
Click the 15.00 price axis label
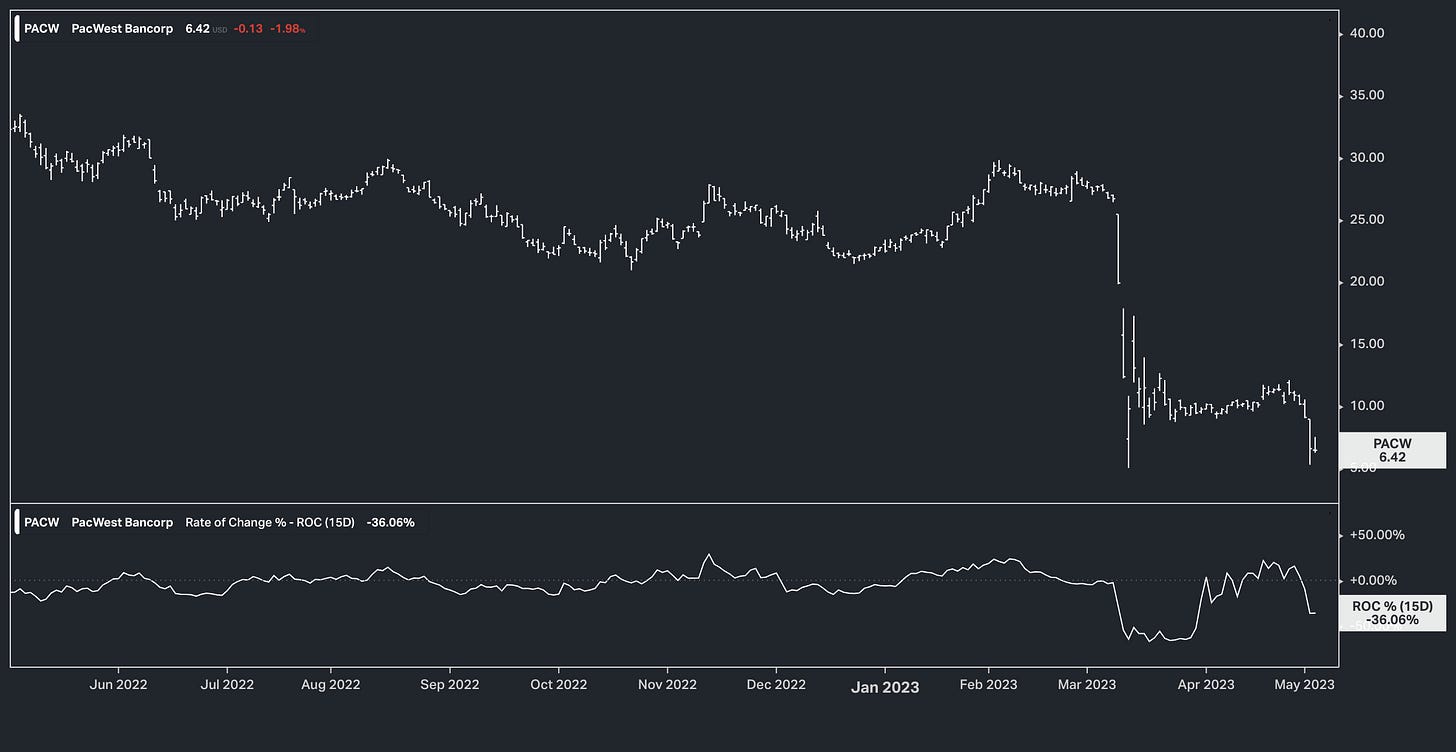click(x=1365, y=343)
